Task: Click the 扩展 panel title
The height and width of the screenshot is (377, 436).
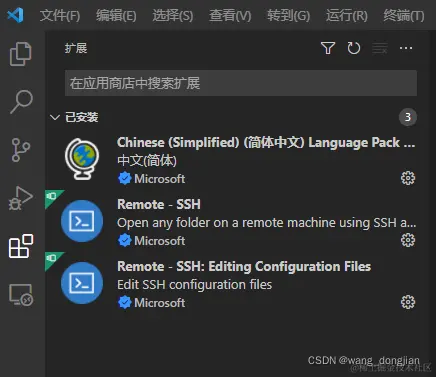Action: (76, 48)
